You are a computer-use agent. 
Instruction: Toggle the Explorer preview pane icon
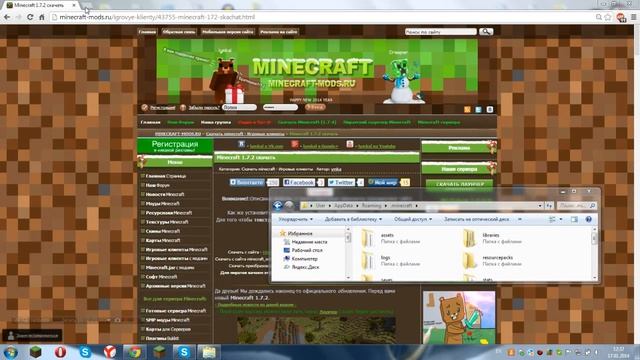[574, 219]
